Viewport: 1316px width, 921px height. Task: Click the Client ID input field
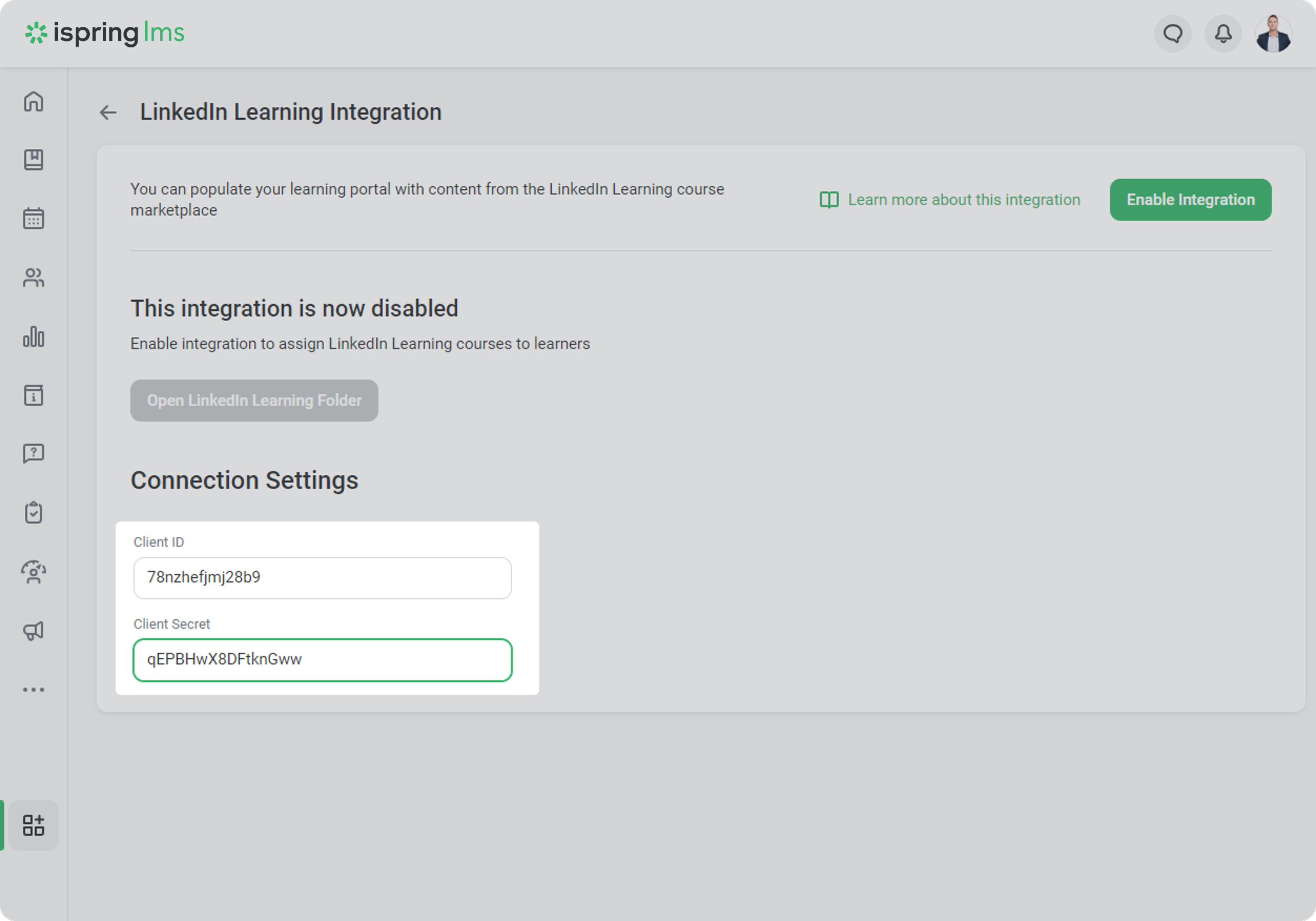click(x=322, y=578)
